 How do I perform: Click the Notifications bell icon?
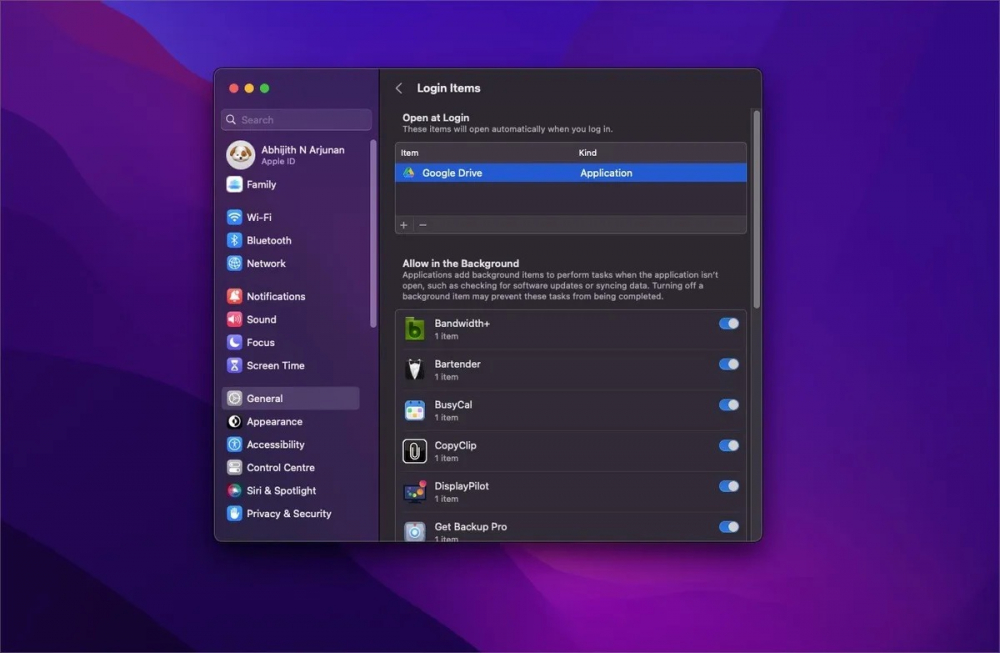(x=234, y=296)
